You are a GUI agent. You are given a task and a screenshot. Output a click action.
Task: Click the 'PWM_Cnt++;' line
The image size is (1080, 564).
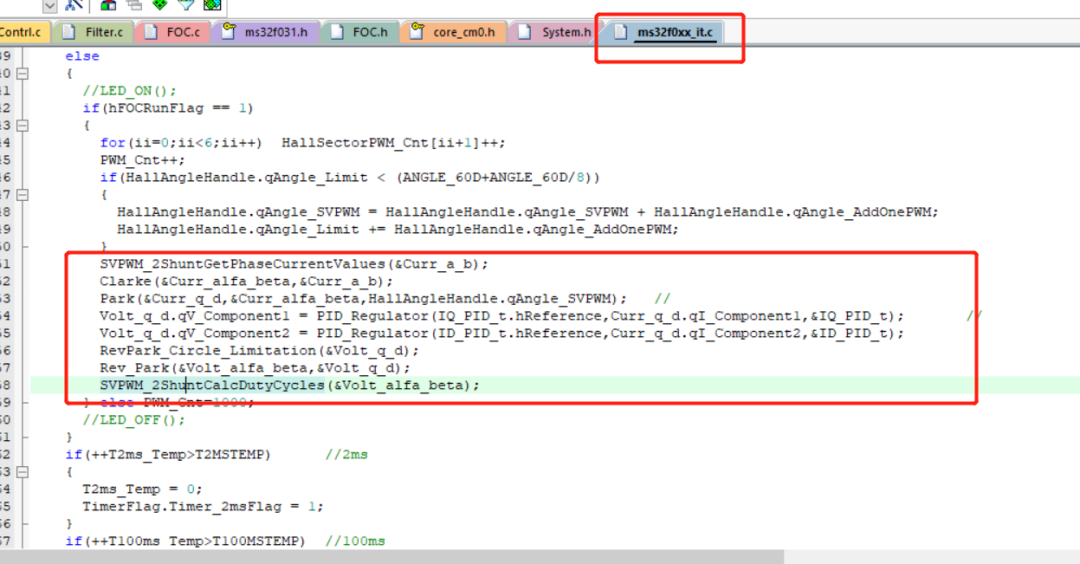(143, 160)
